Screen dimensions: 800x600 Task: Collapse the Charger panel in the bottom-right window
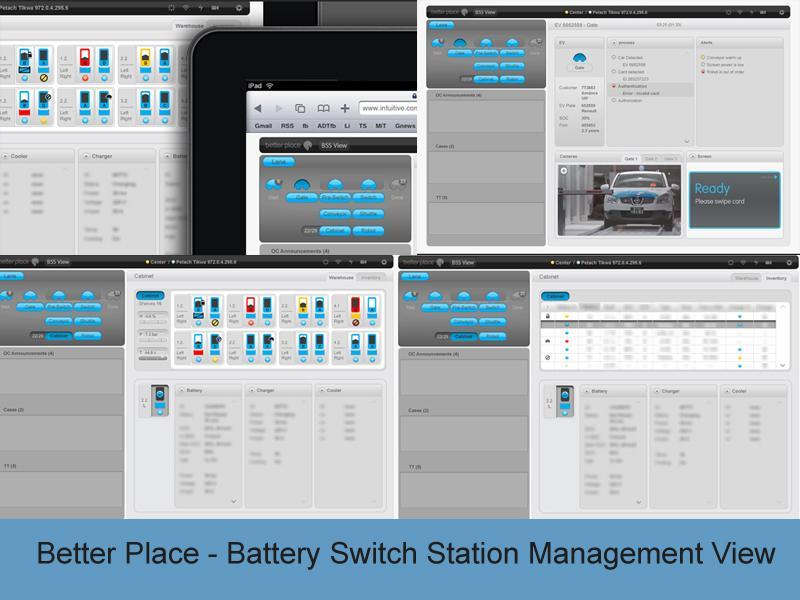tap(657, 391)
